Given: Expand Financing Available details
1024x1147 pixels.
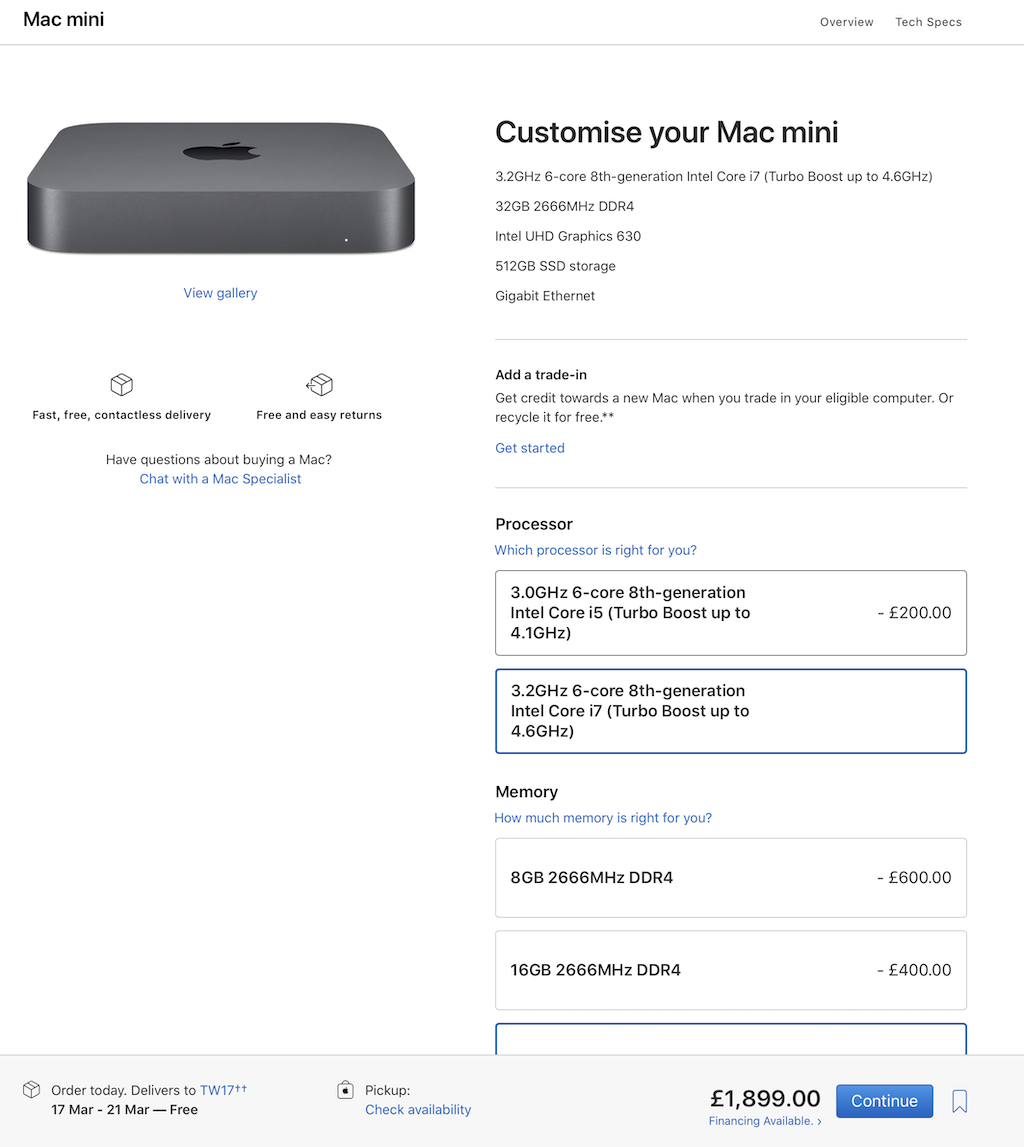Looking at the screenshot, I should pyautogui.click(x=765, y=1121).
